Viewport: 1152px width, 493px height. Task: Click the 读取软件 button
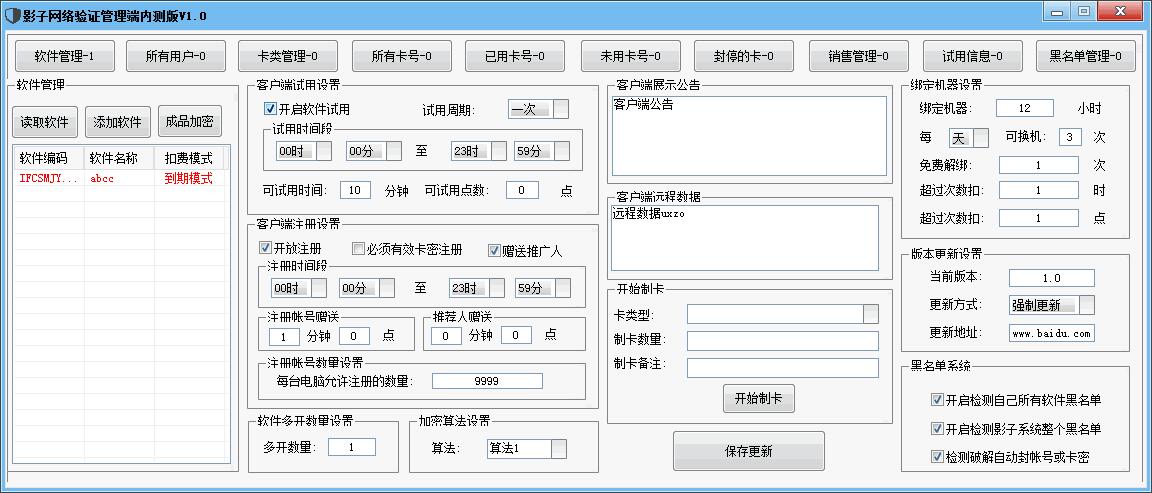[x=45, y=123]
